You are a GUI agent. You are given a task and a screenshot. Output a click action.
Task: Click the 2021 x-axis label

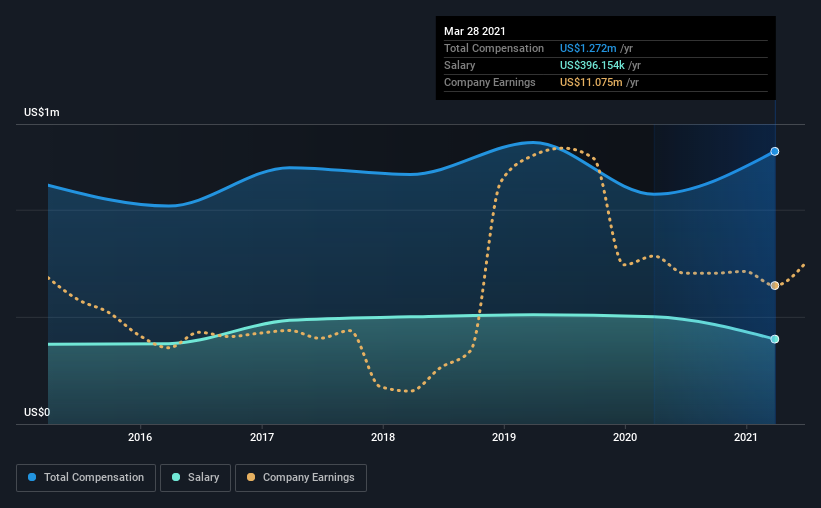[746, 437]
